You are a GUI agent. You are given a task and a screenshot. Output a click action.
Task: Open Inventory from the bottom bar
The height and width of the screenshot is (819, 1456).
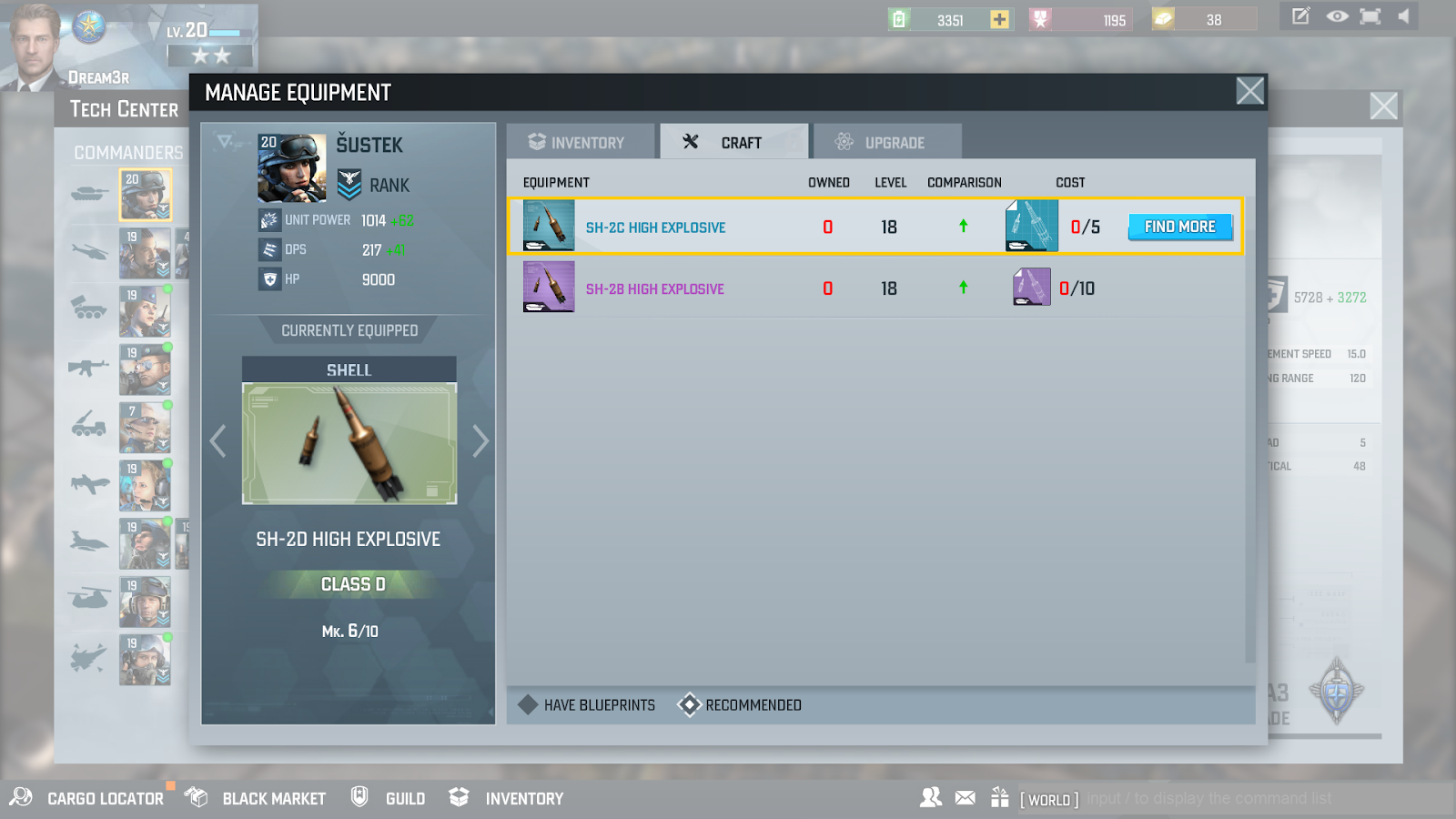click(x=506, y=798)
